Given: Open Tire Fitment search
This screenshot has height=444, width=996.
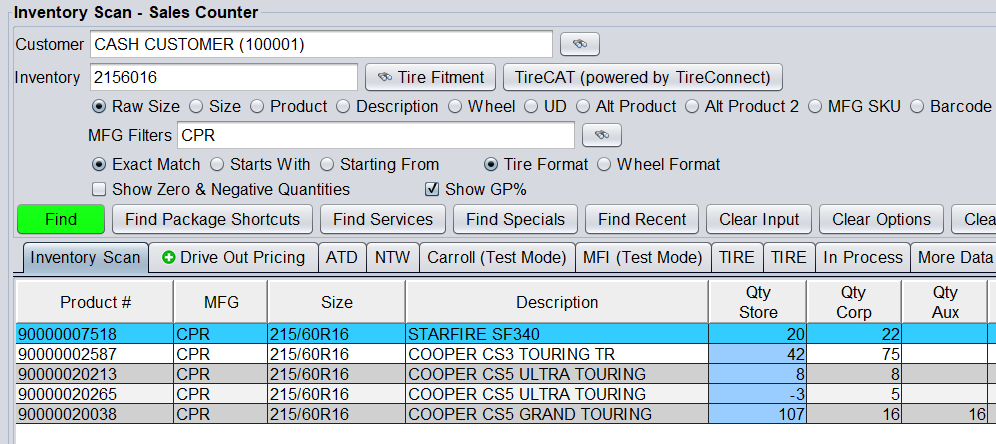Looking at the screenshot, I should click(x=430, y=77).
